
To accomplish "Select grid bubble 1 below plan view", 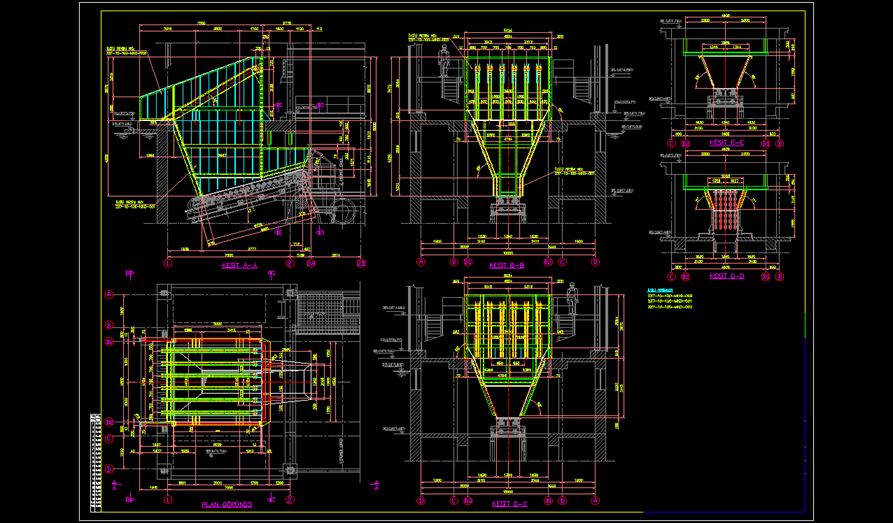I will [x=168, y=497].
